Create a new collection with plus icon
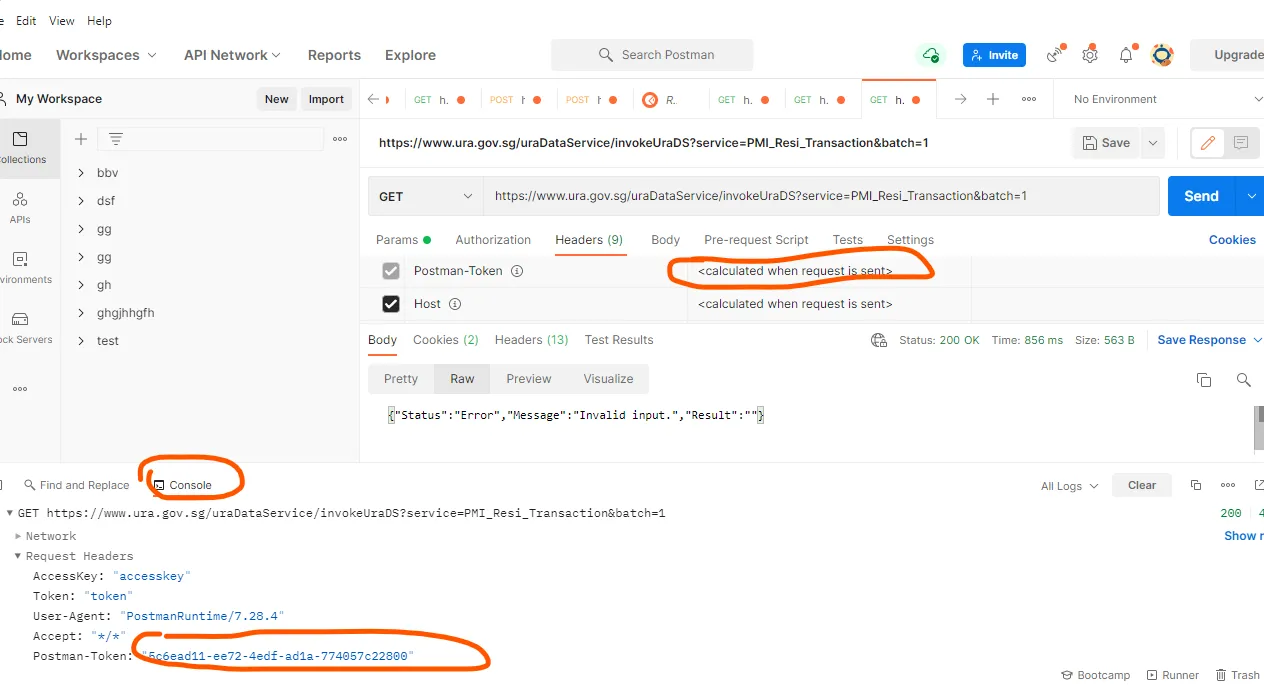The height and width of the screenshot is (685, 1264). (81, 139)
